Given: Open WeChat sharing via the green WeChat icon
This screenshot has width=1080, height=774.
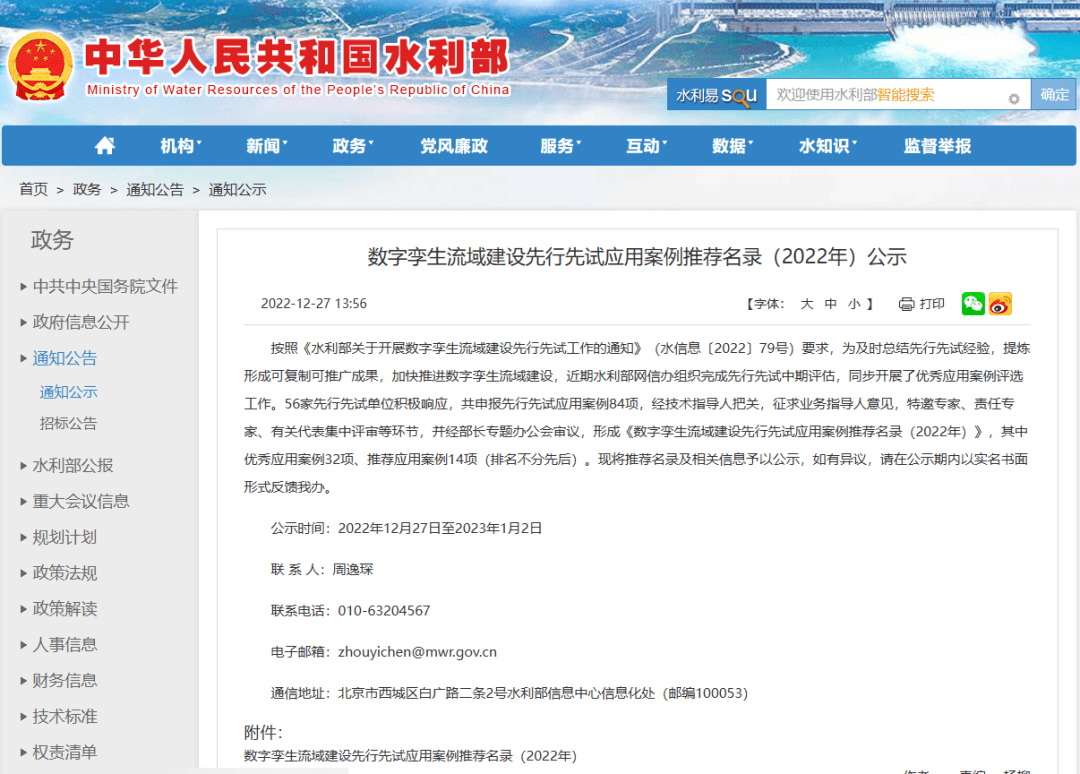Looking at the screenshot, I should point(972,303).
